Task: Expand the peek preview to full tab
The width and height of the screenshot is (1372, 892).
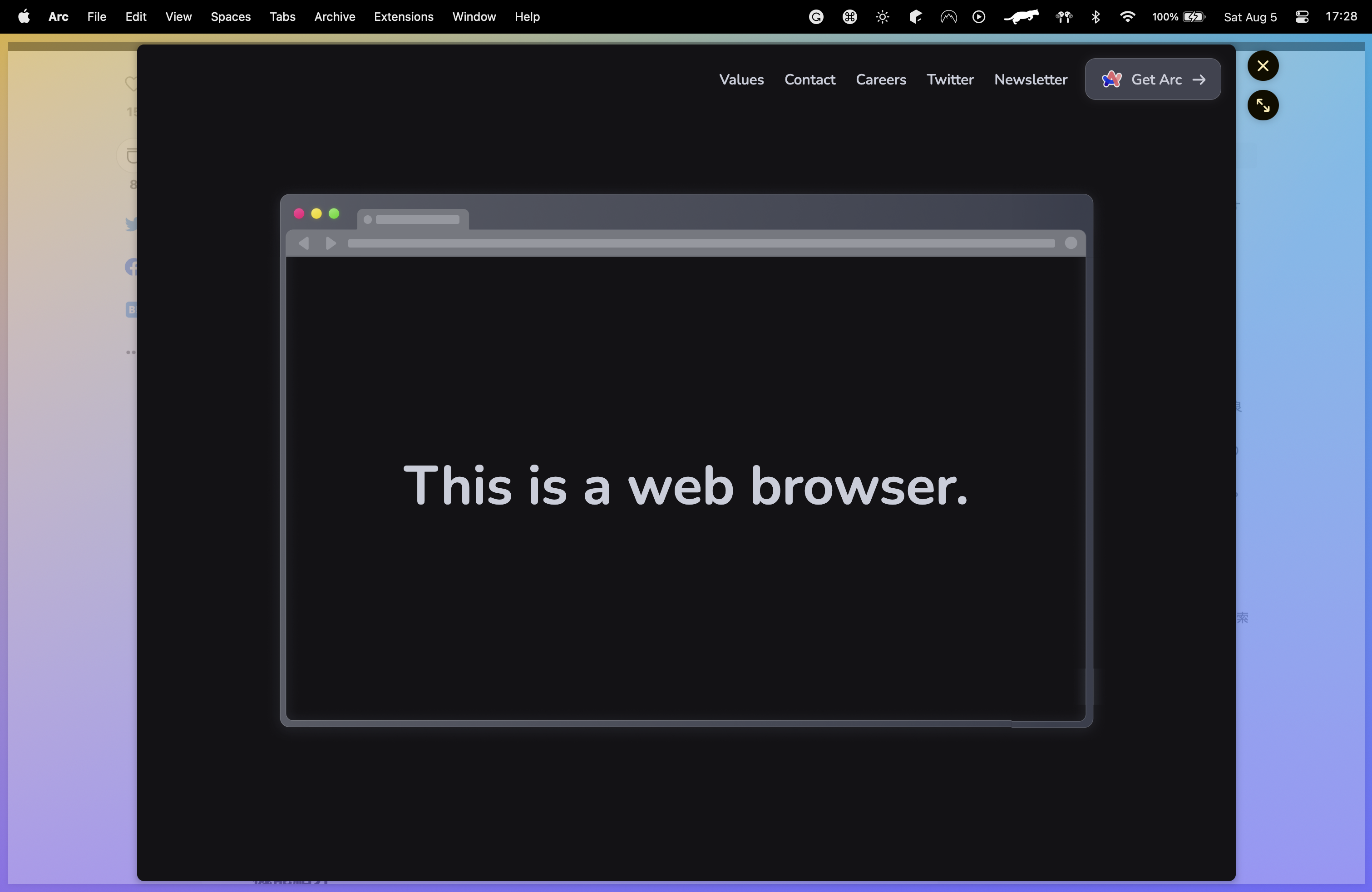Action: click(x=1263, y=105)
